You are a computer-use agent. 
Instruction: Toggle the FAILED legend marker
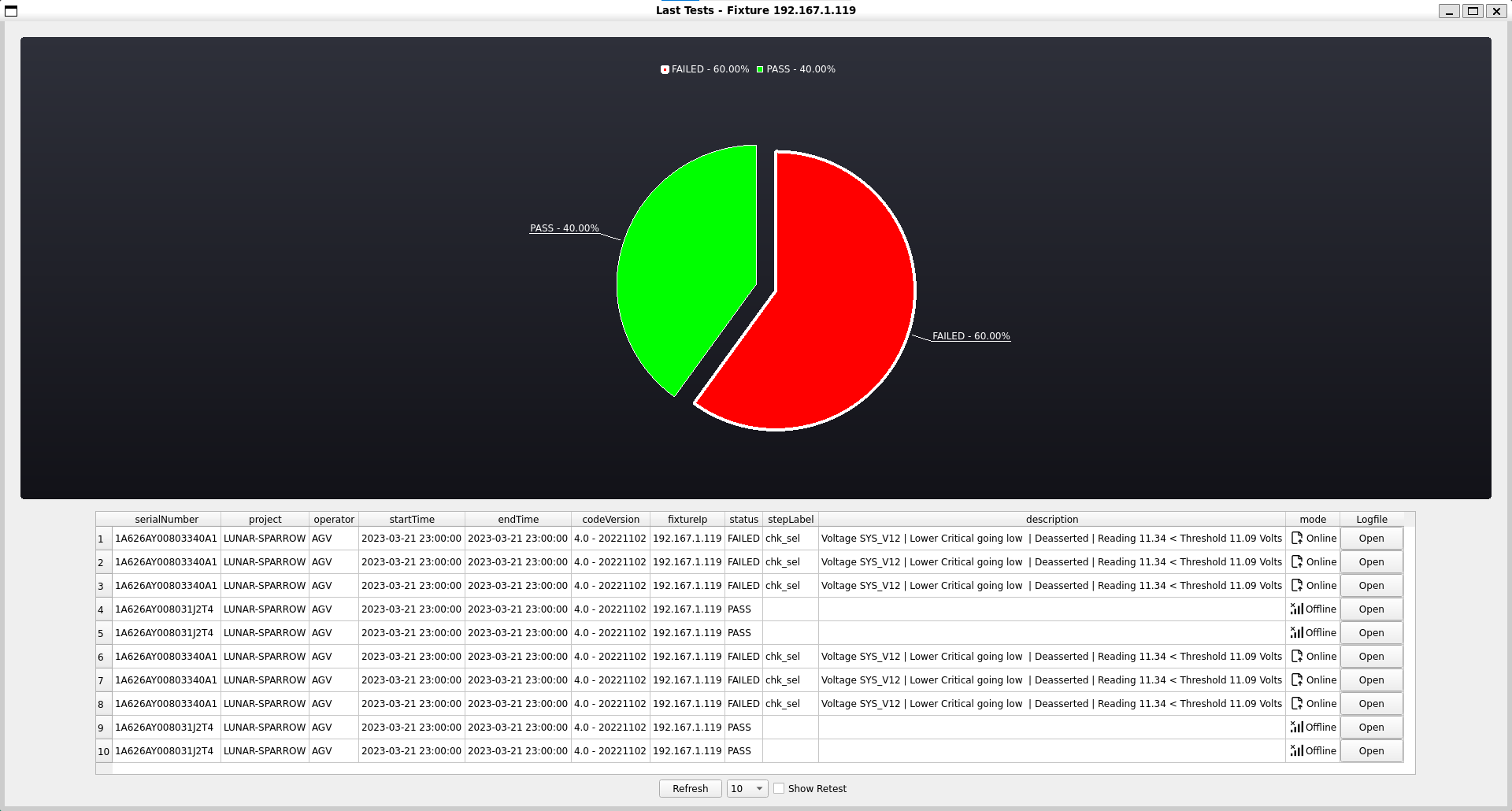pos(665,70)
